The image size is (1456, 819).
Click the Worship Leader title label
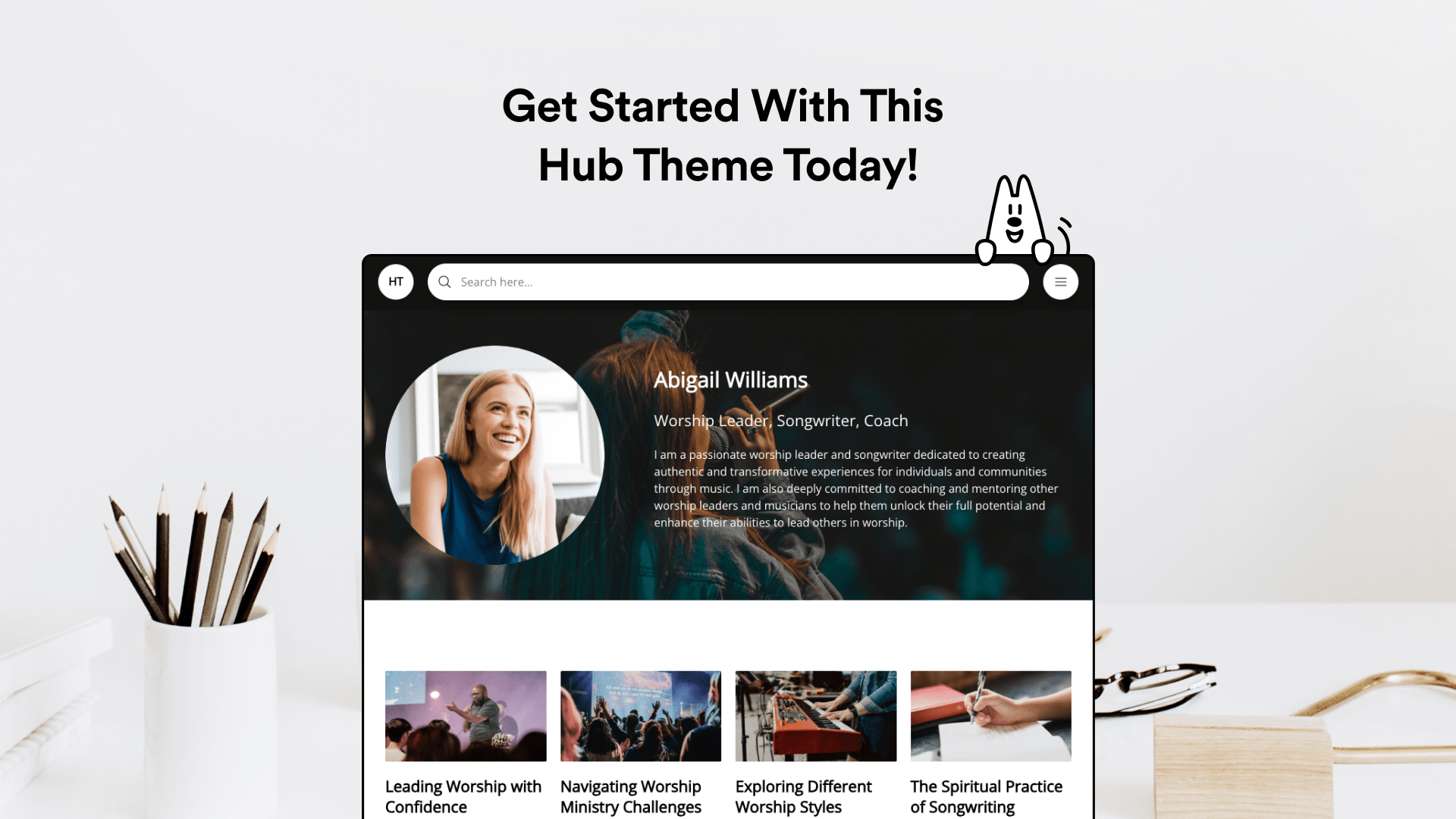pos(781,420)
